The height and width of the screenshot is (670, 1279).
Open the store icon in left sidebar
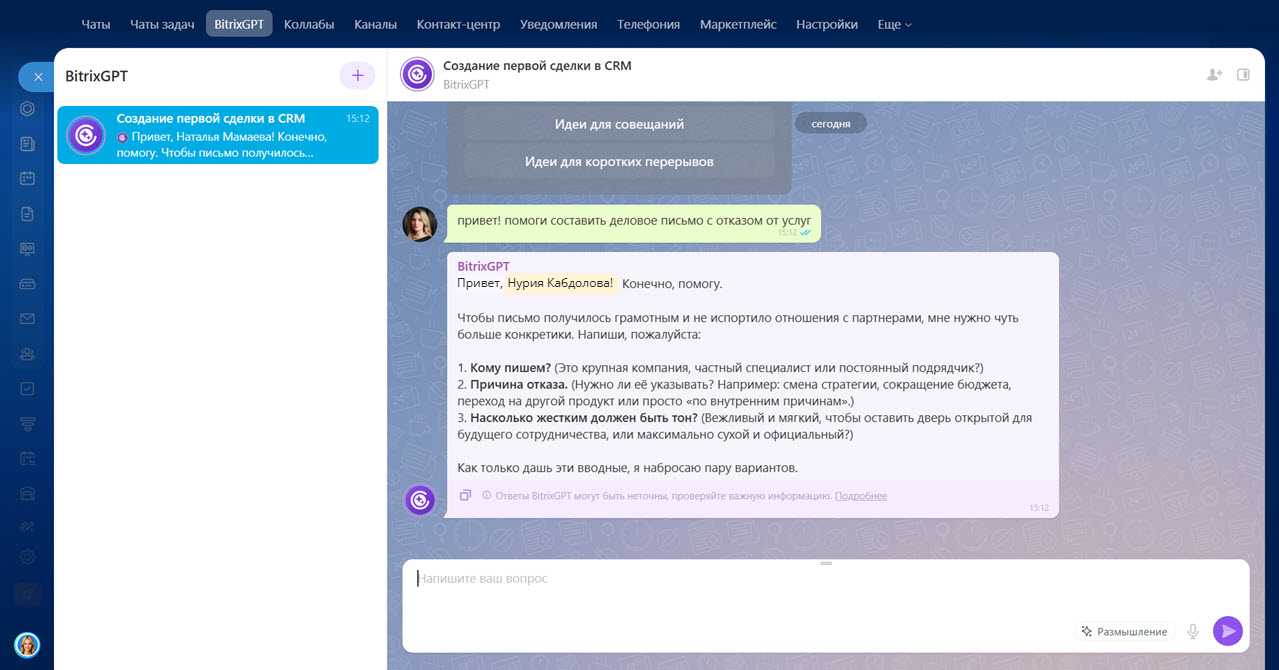28,493
